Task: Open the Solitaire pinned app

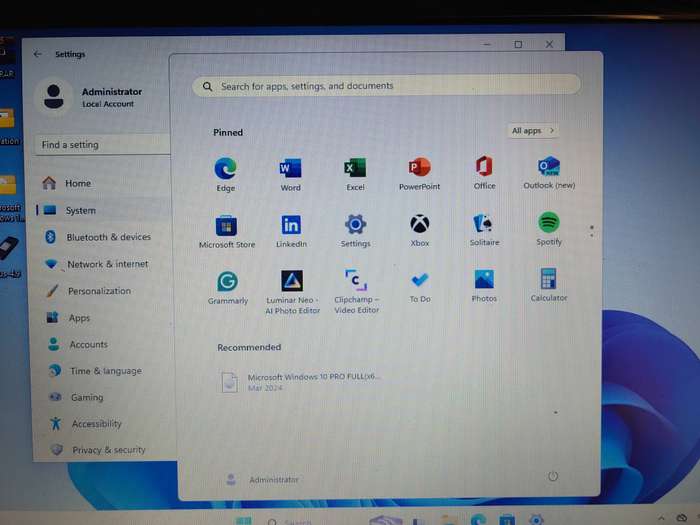Action: (484, 229)
